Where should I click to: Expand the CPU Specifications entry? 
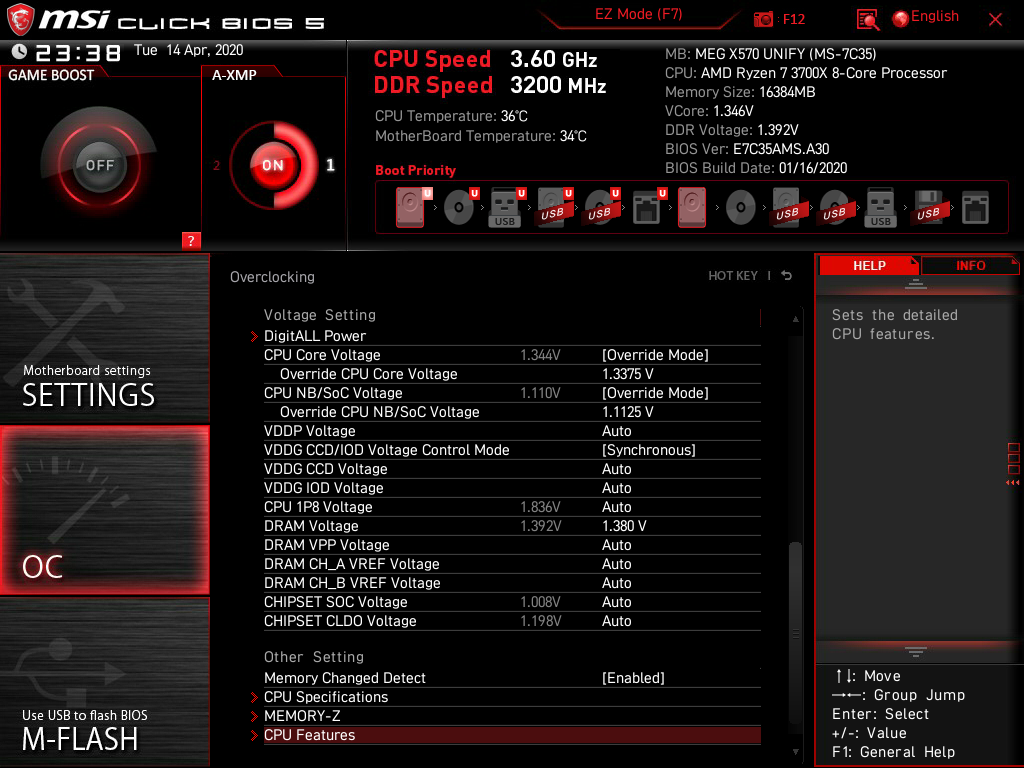(325, 697)
